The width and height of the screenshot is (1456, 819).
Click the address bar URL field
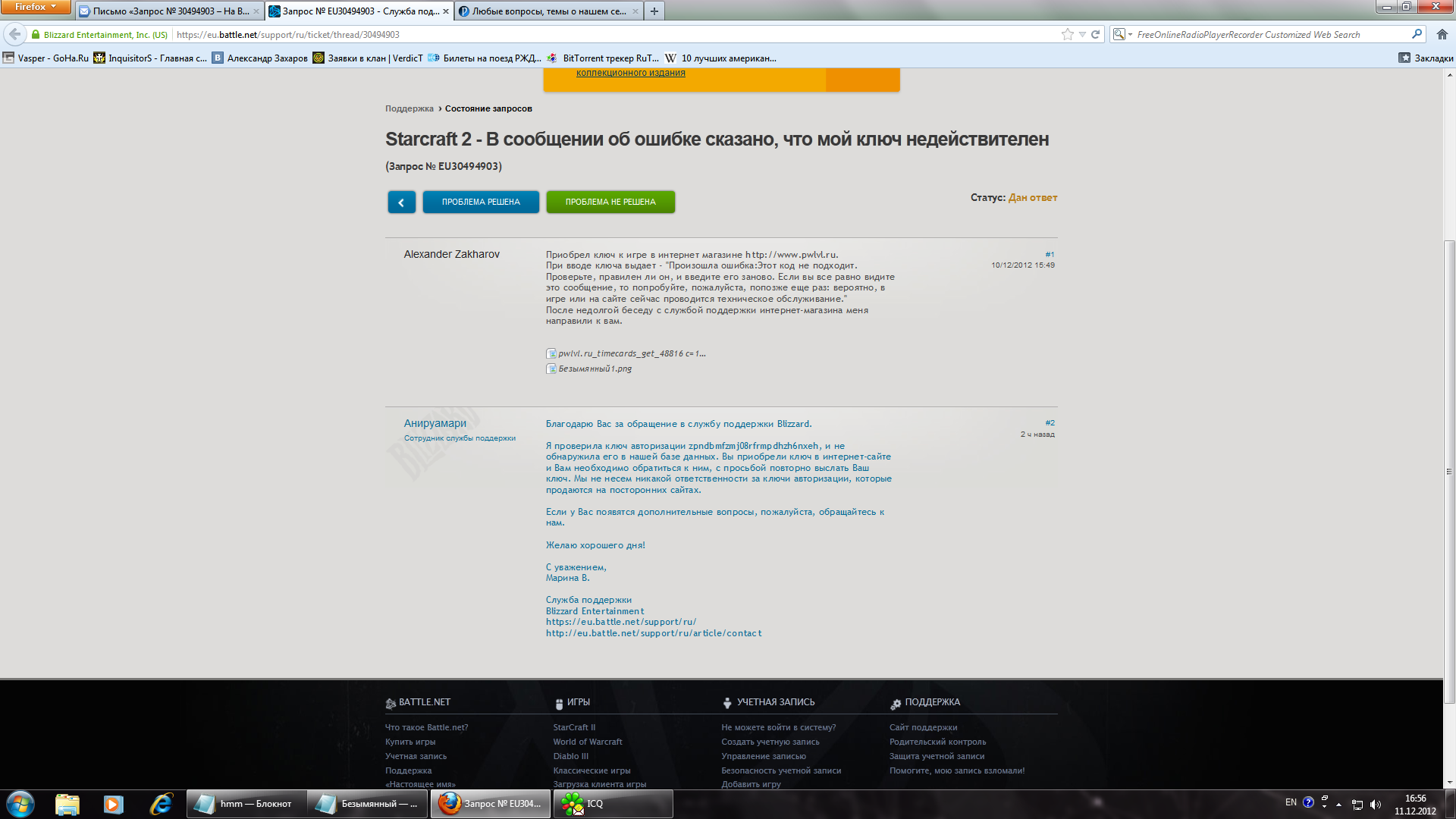(614, 34)
